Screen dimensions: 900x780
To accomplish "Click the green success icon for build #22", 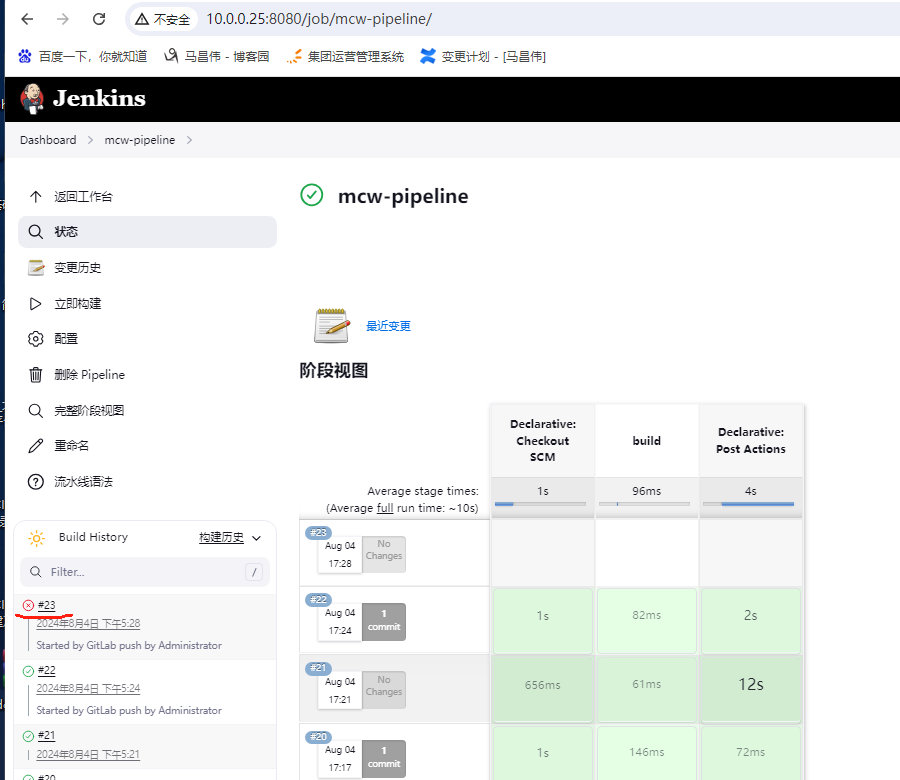I will pos(28,671).
